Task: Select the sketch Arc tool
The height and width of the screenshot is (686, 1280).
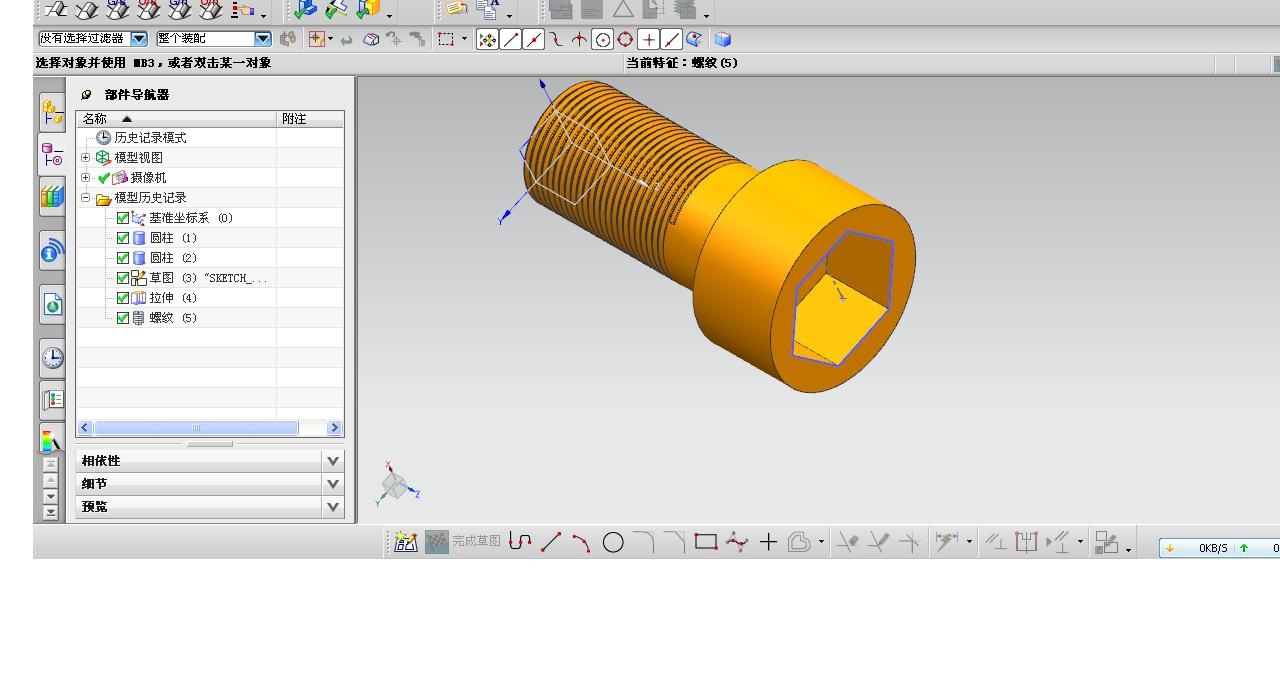Action: tap(581, 542)
